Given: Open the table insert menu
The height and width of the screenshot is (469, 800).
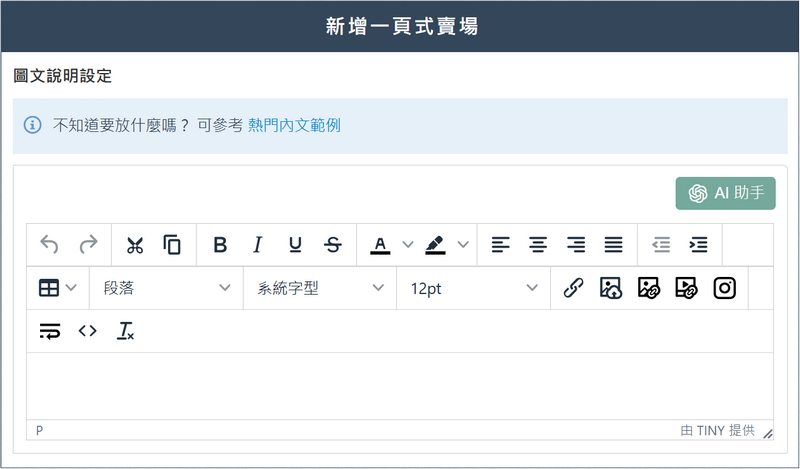Looking at the screenshot, I should coord(58,288).
